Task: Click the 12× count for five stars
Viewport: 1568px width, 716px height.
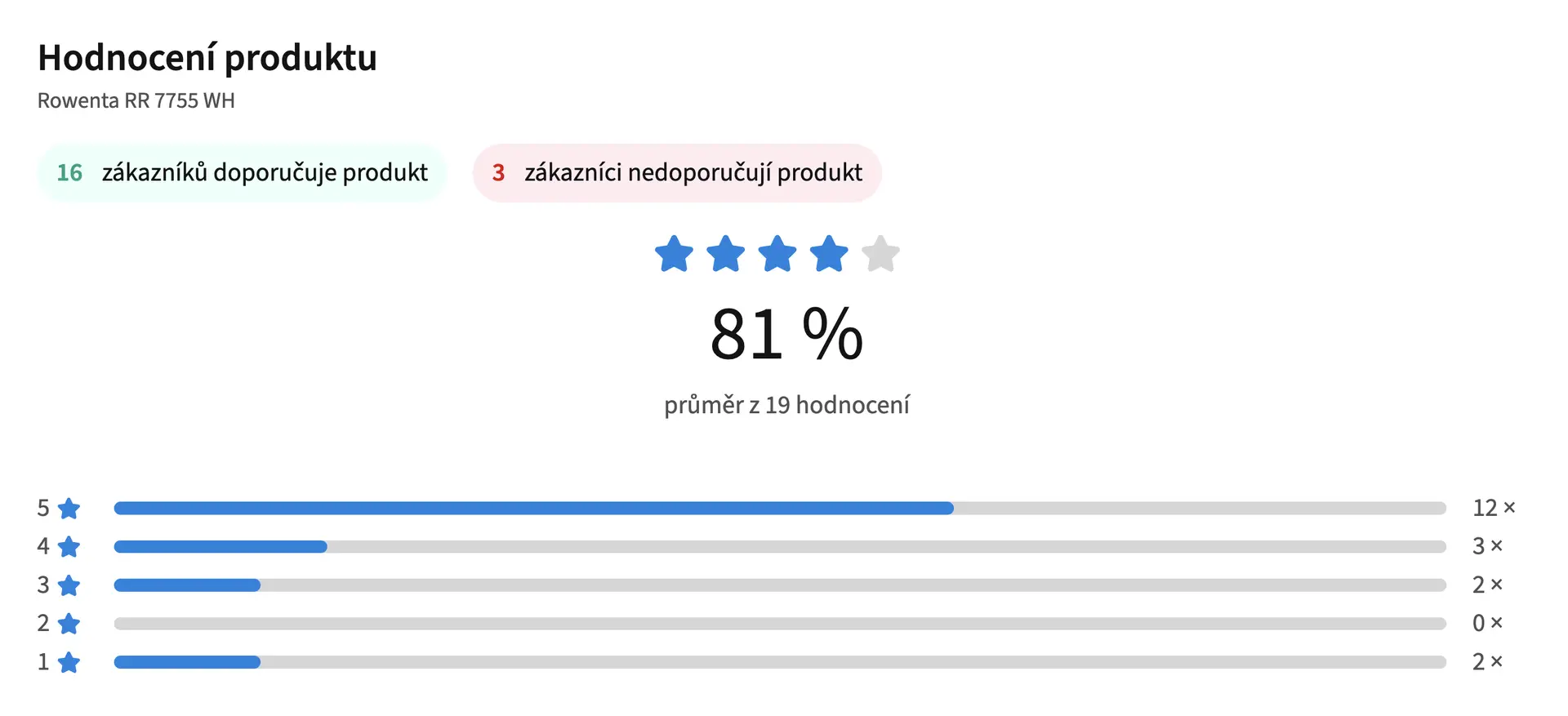Action: tap(1494, 508)
